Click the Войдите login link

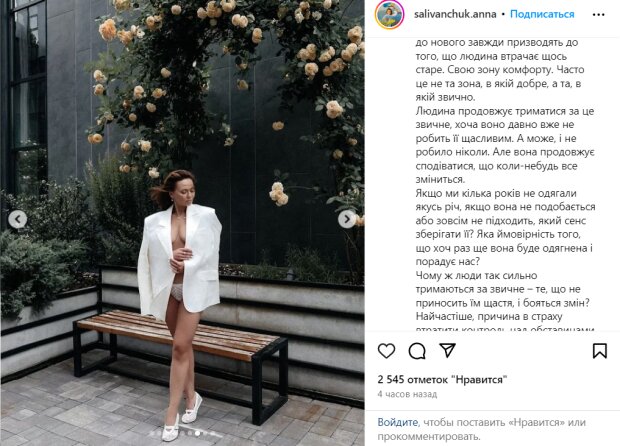coord(397,422)
